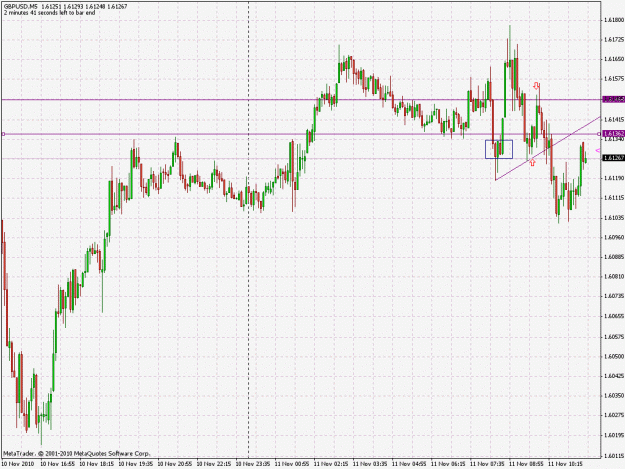Click the 1.60500 price axis label
The height and width of the screenshot is (469, 625).
(614, 357)
